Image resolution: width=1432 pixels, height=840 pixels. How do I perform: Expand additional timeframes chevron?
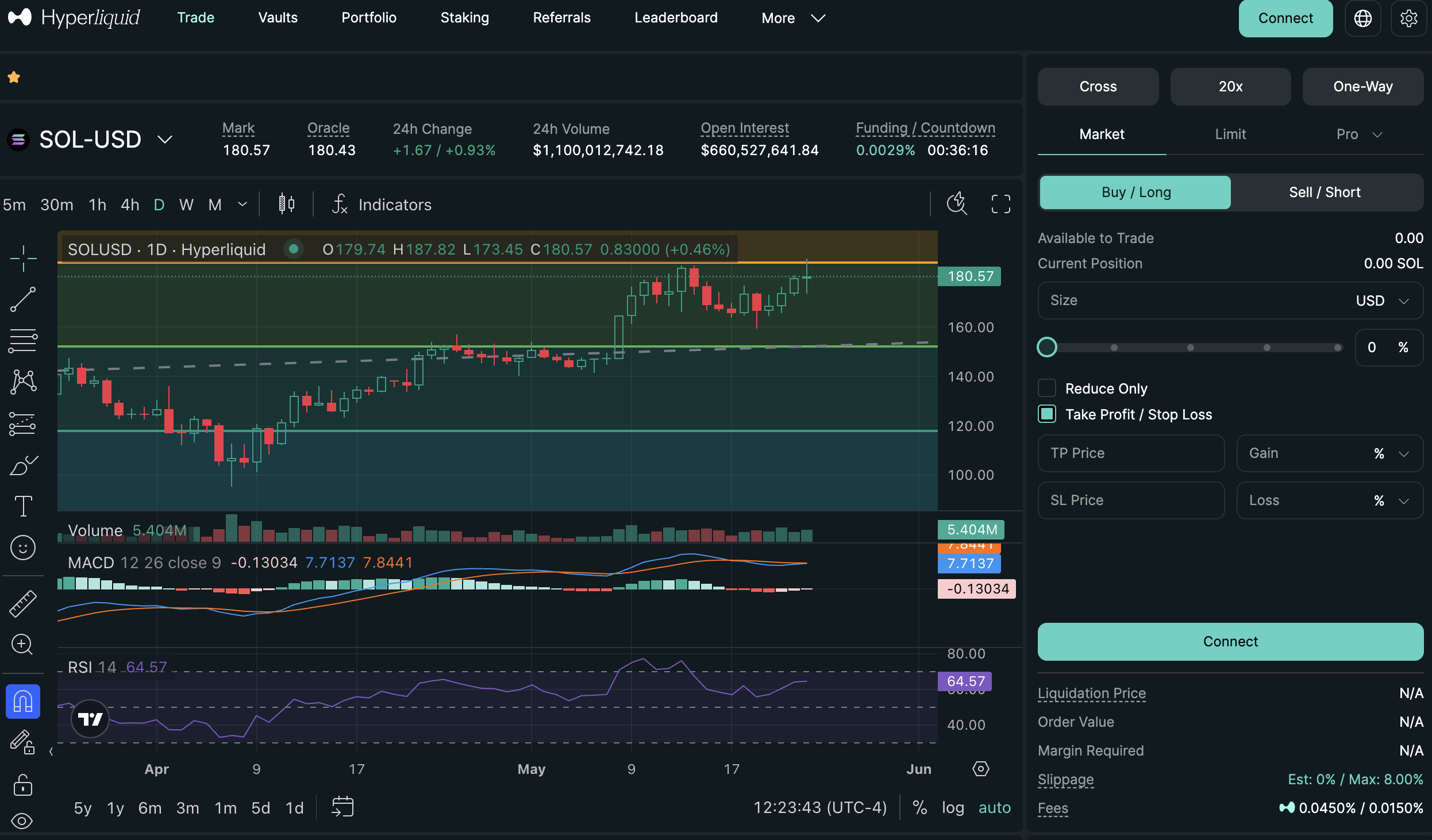[x=242, y=204]
